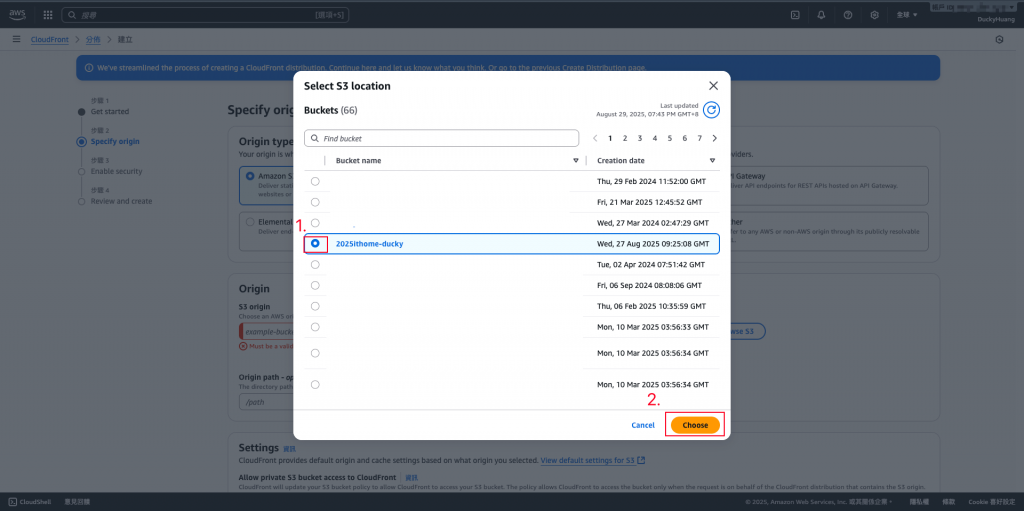Click the Origin path /path field
The width and height of the screenshot is (1024, 511).
coord(266,403)
